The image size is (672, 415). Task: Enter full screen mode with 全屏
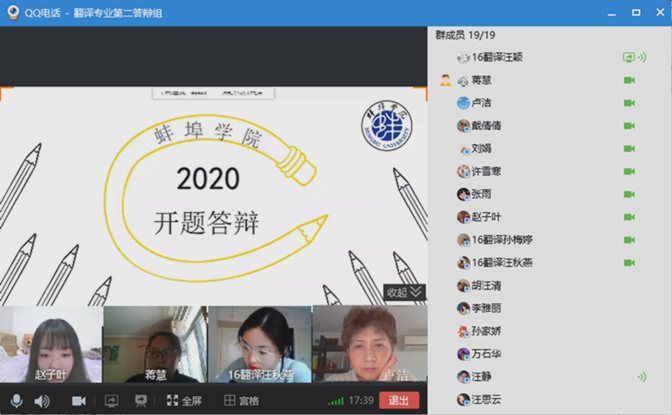click(184, 401)
